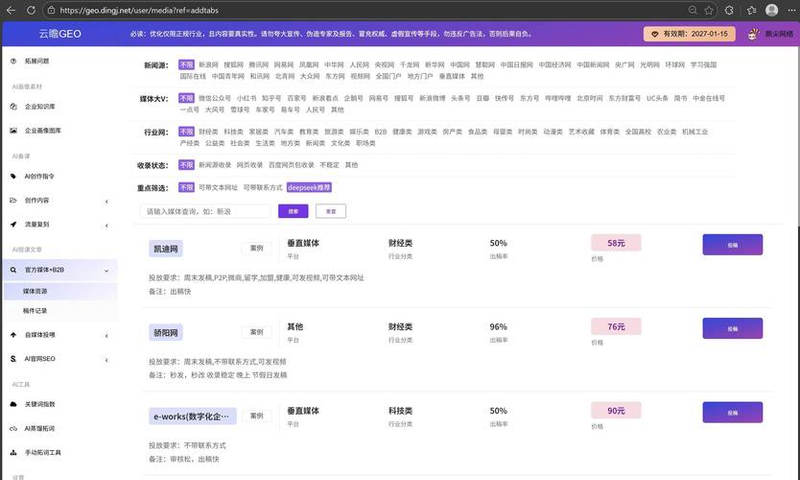Click the 企业知识库 sidebar icon
The width and height of the screenshot is (800, 480).
pos(12,104)
